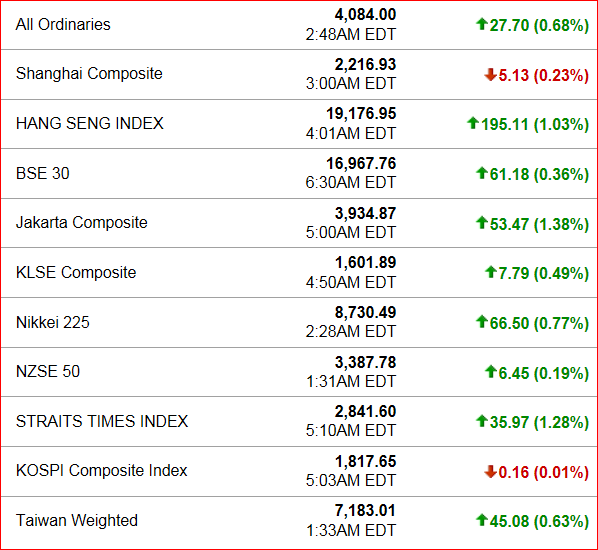This screenshot has height=550, width=598.
Task: Click STRAITS TIMES INDEX name
Action: tap(102, 421)
